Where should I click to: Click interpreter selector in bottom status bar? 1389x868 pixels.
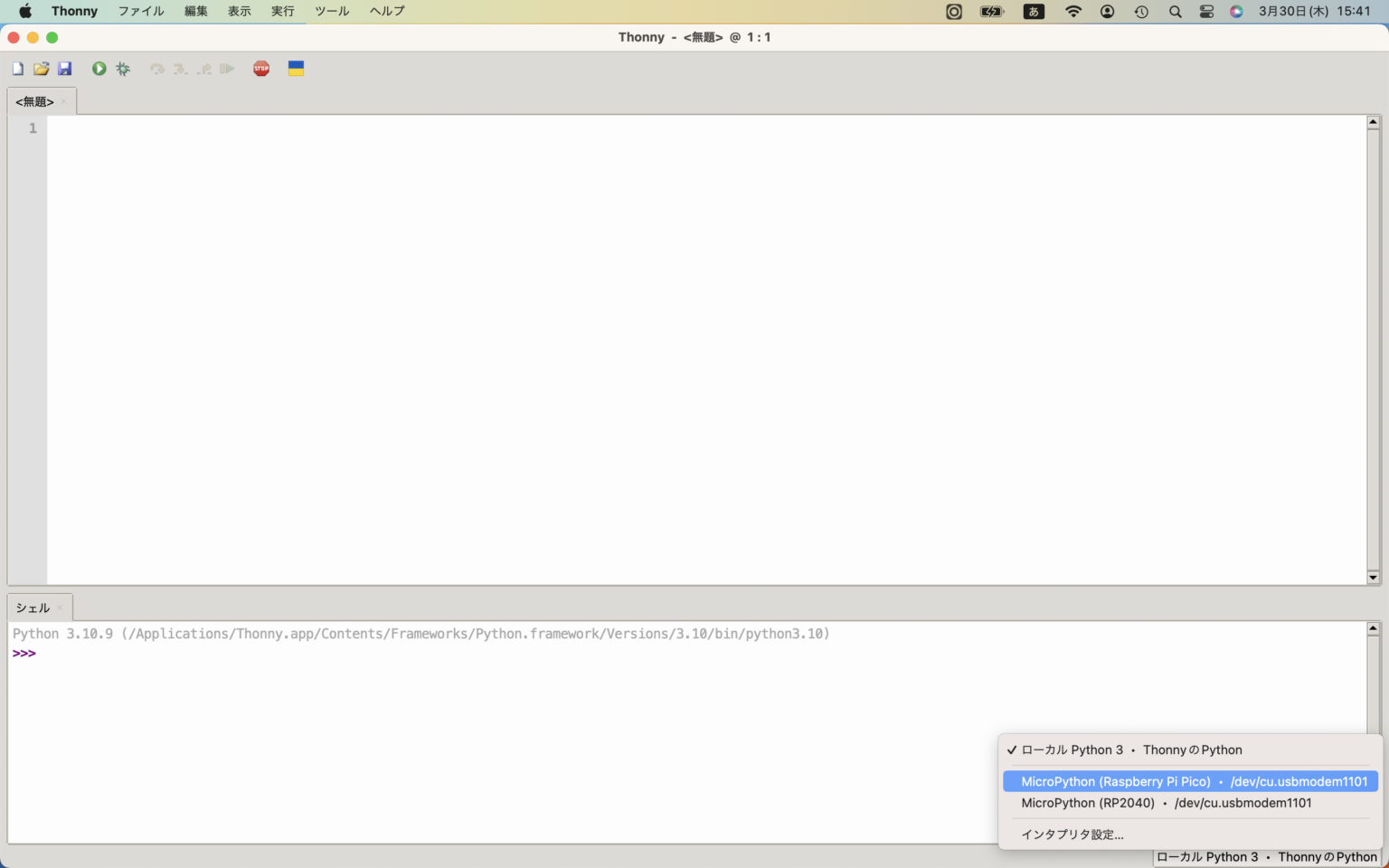click(x=1266, y=857)
